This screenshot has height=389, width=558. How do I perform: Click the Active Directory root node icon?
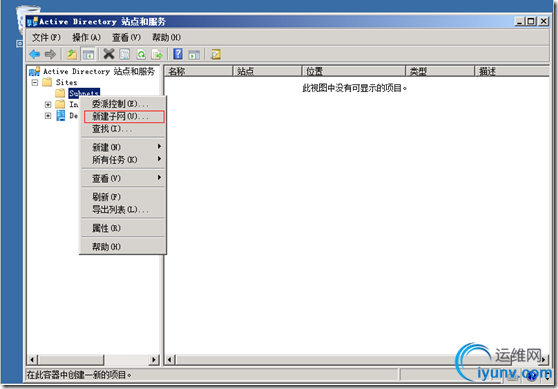[35, 72]
